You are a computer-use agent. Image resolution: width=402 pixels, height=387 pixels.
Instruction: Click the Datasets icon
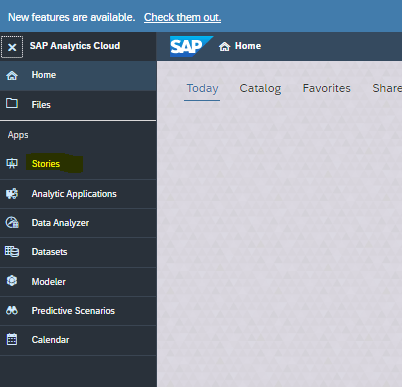coord(12,251)
